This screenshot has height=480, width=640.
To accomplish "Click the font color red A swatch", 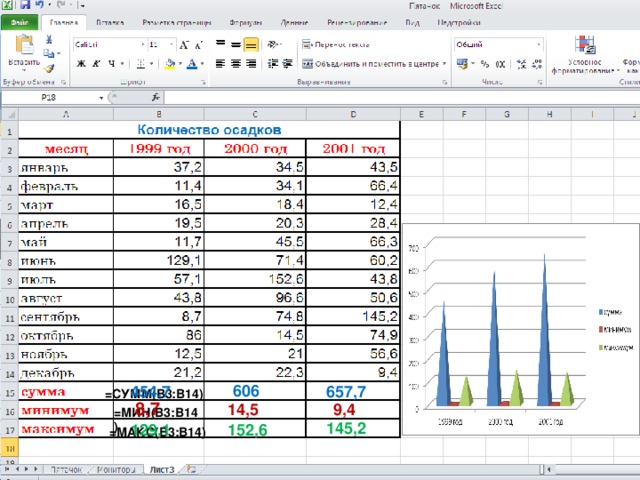I will click(x=191, y=64).
